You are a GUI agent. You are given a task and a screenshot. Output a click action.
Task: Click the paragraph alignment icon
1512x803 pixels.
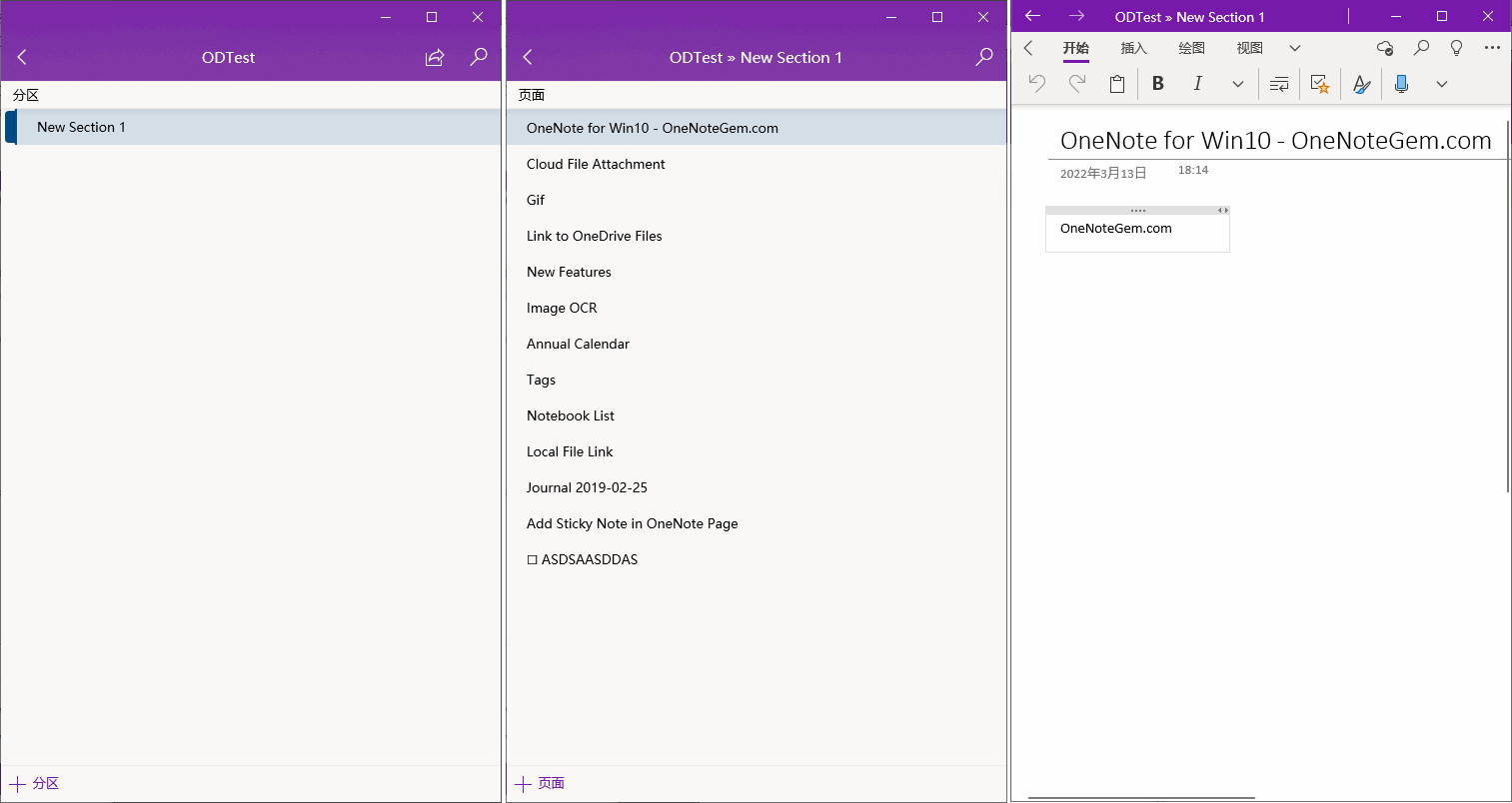[1279, 85]
